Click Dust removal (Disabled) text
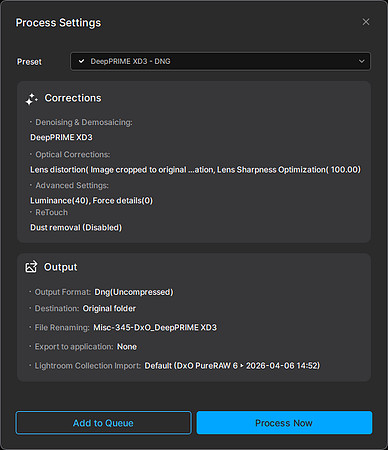This screenshot has width=388, height=450. [76, 228]
